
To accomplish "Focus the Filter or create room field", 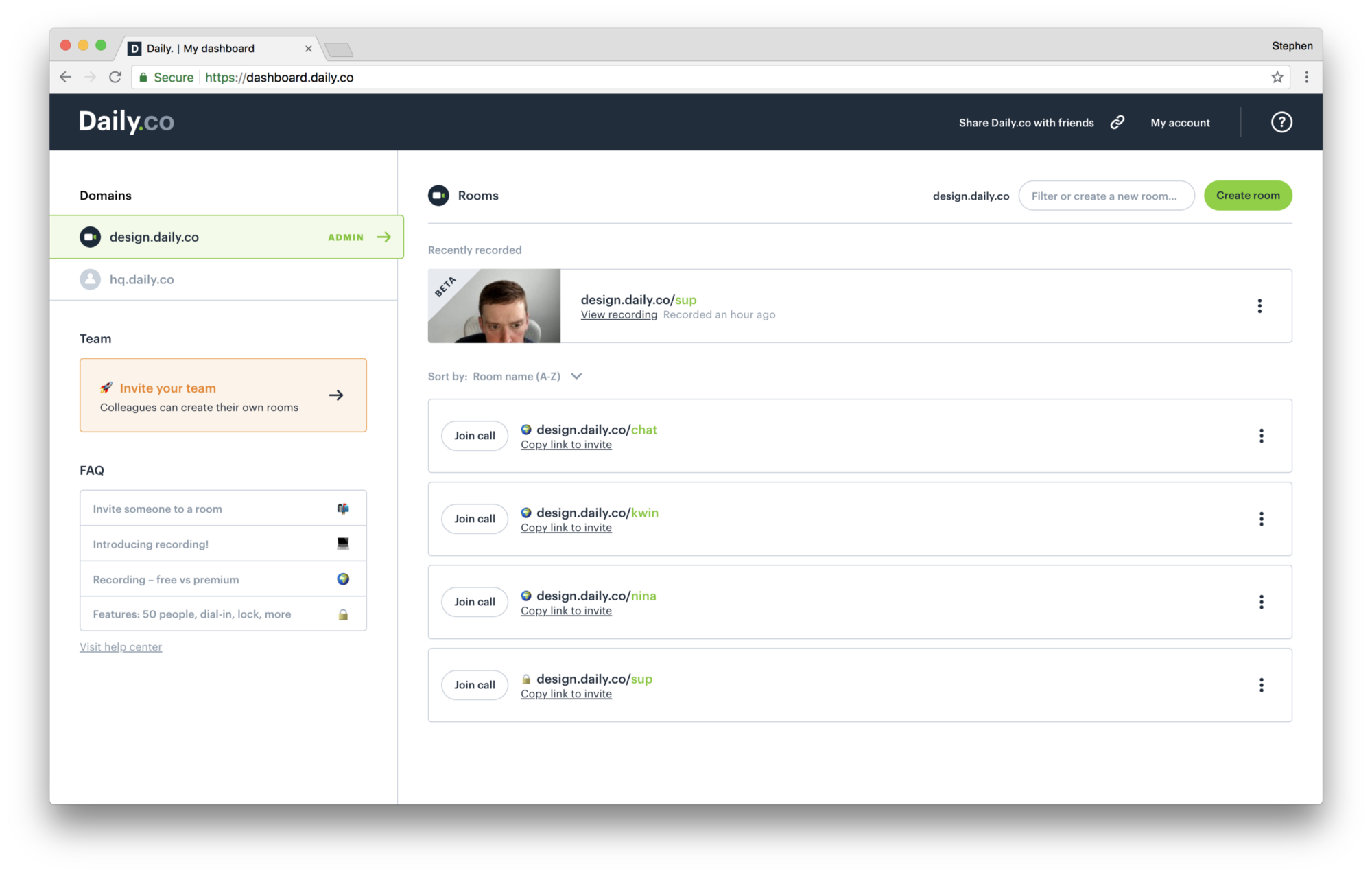I will pyautogui.click(x=1106, y=196).
